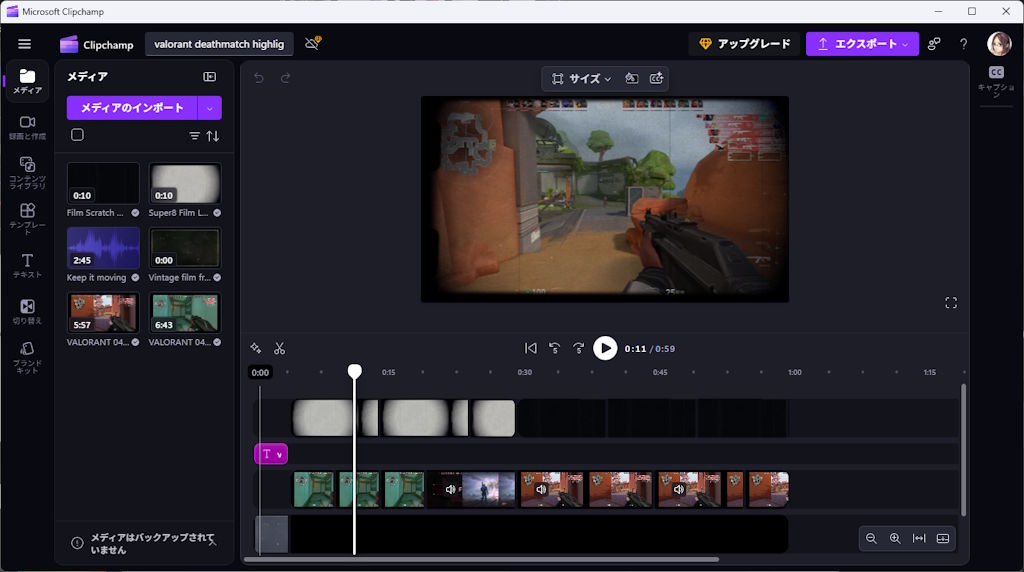Click the 1:00 mark on timeline ruler
The image size is (1024, 572).
coord(795,372)
